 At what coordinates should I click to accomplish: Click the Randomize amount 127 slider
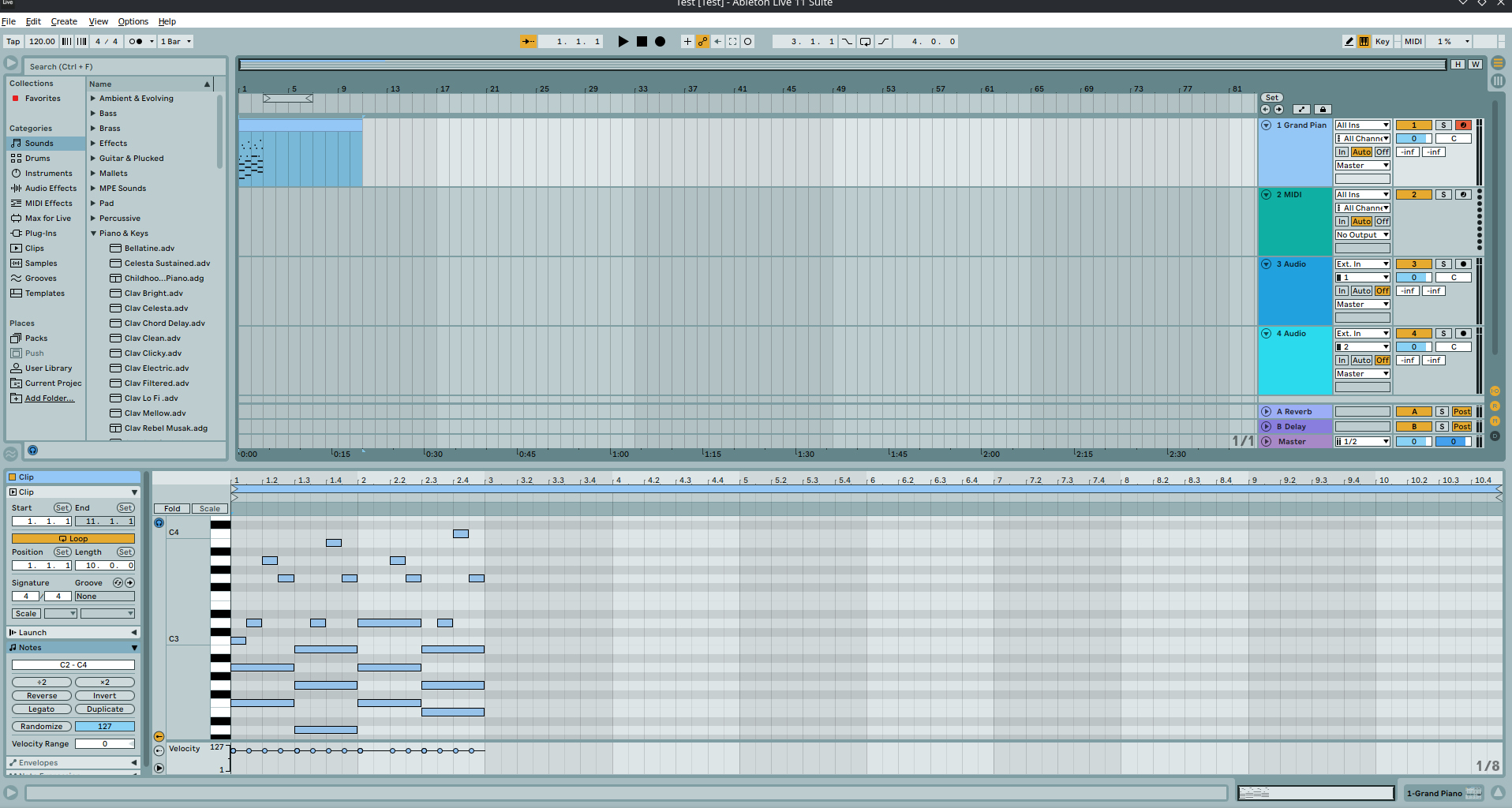click(x=104, y=727)
